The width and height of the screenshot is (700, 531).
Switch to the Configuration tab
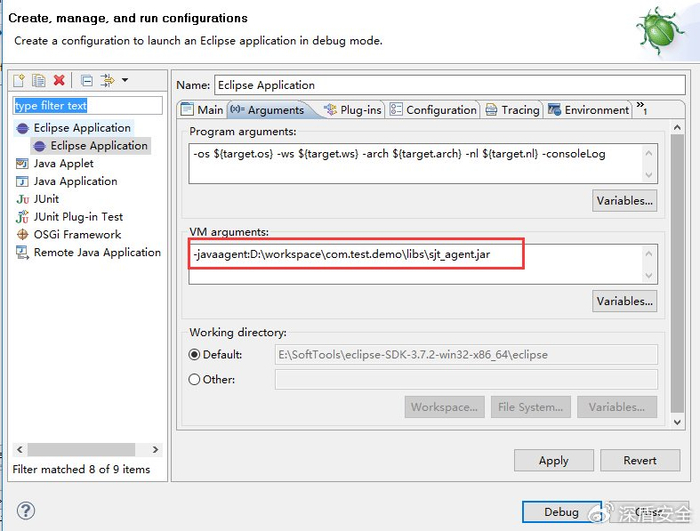(433, 110)
